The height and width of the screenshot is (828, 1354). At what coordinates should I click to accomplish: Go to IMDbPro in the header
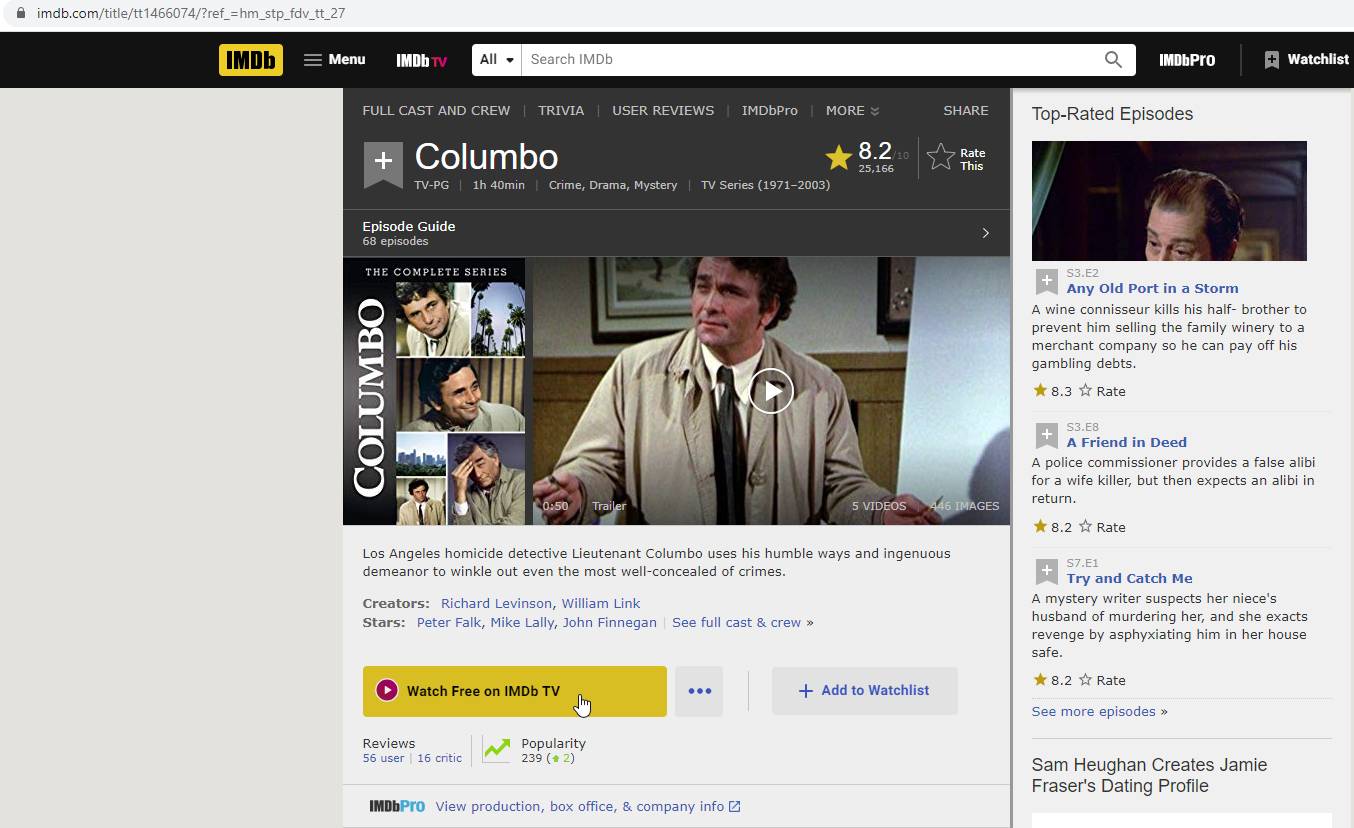point(1187,60)
